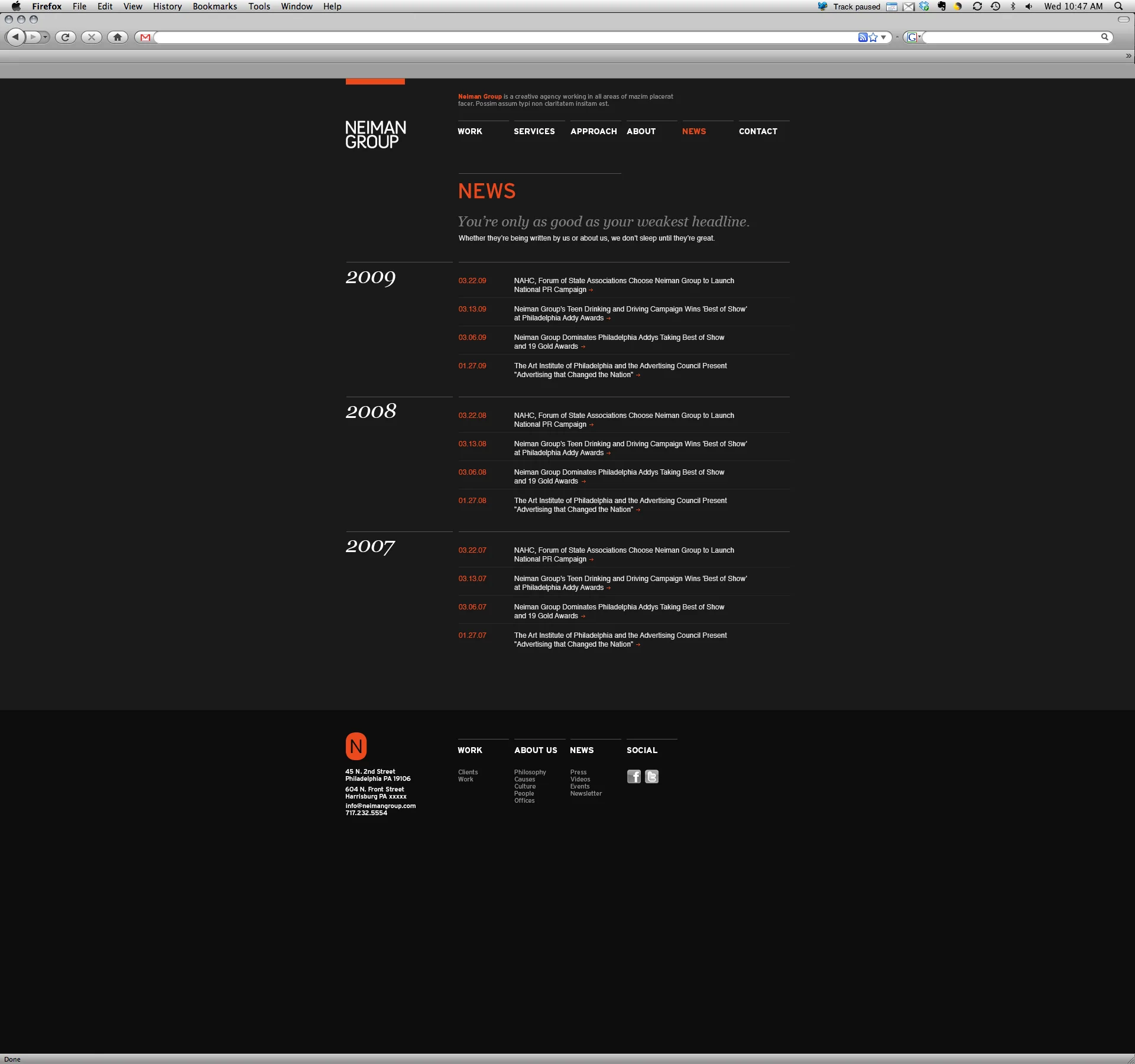Image resolution: width=1135 pixels, height=1064 pixels.
Task: Click the Twitter bird menu bar icon
Action: pyautogui.click(x=822, y=7)
